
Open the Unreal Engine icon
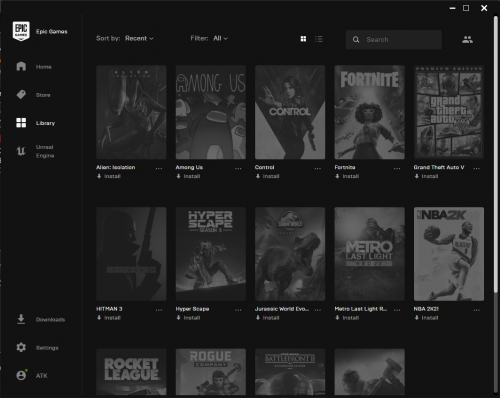21,151
